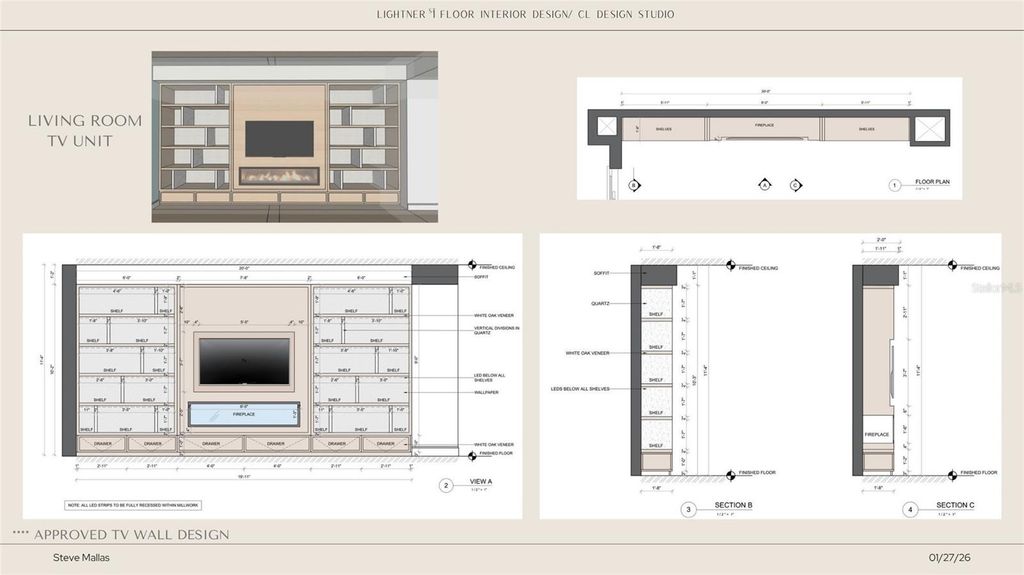Click the QUARTZ label in Section B
The height and width of the screenshot is (575, 1024).
tap(600, 303)
